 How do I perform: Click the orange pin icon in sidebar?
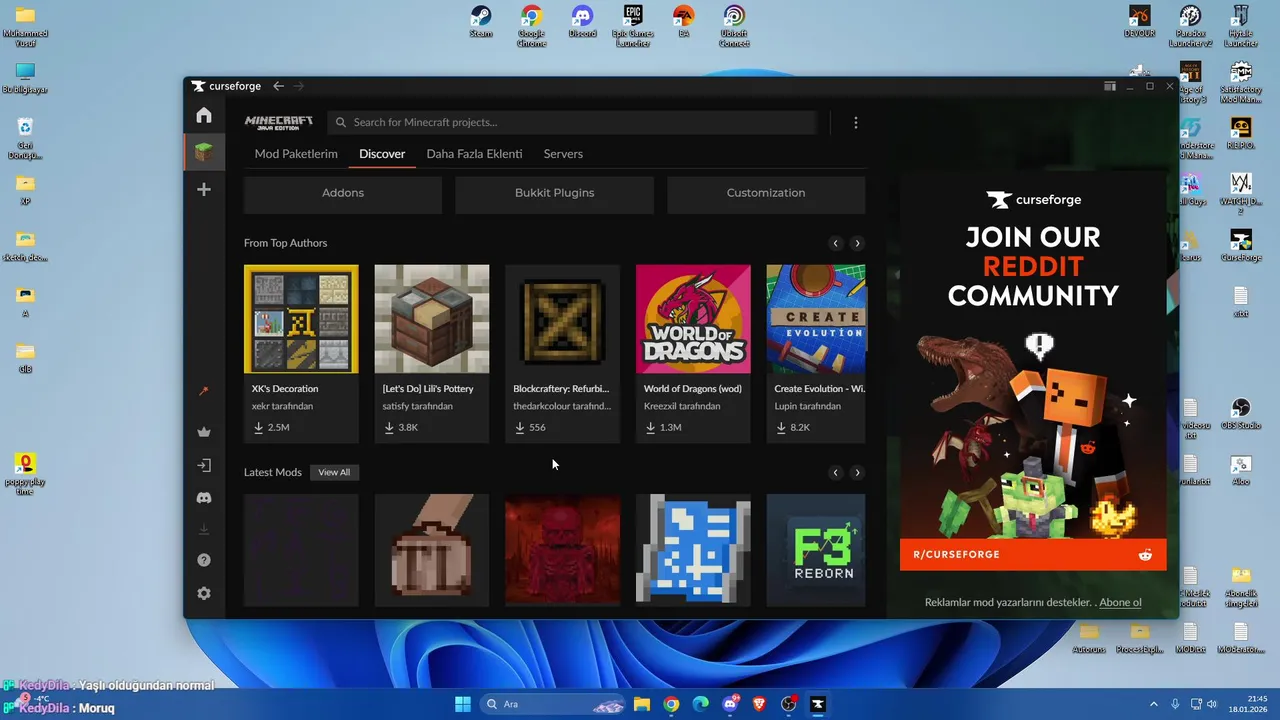204,392
